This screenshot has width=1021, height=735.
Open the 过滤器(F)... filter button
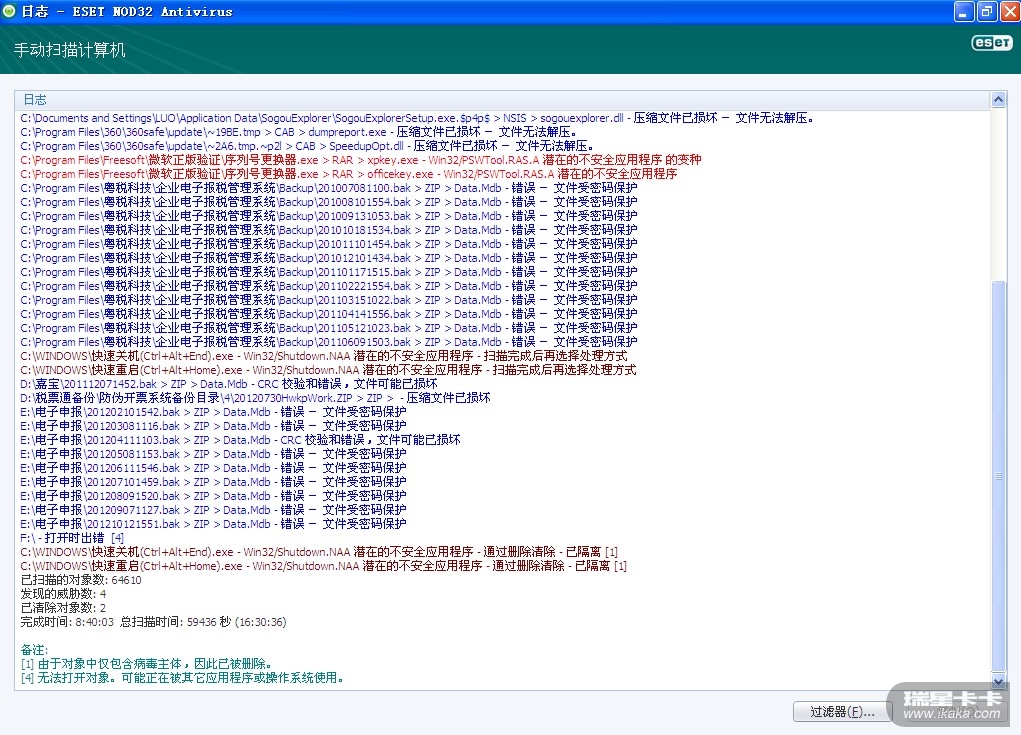click(842, 712)
